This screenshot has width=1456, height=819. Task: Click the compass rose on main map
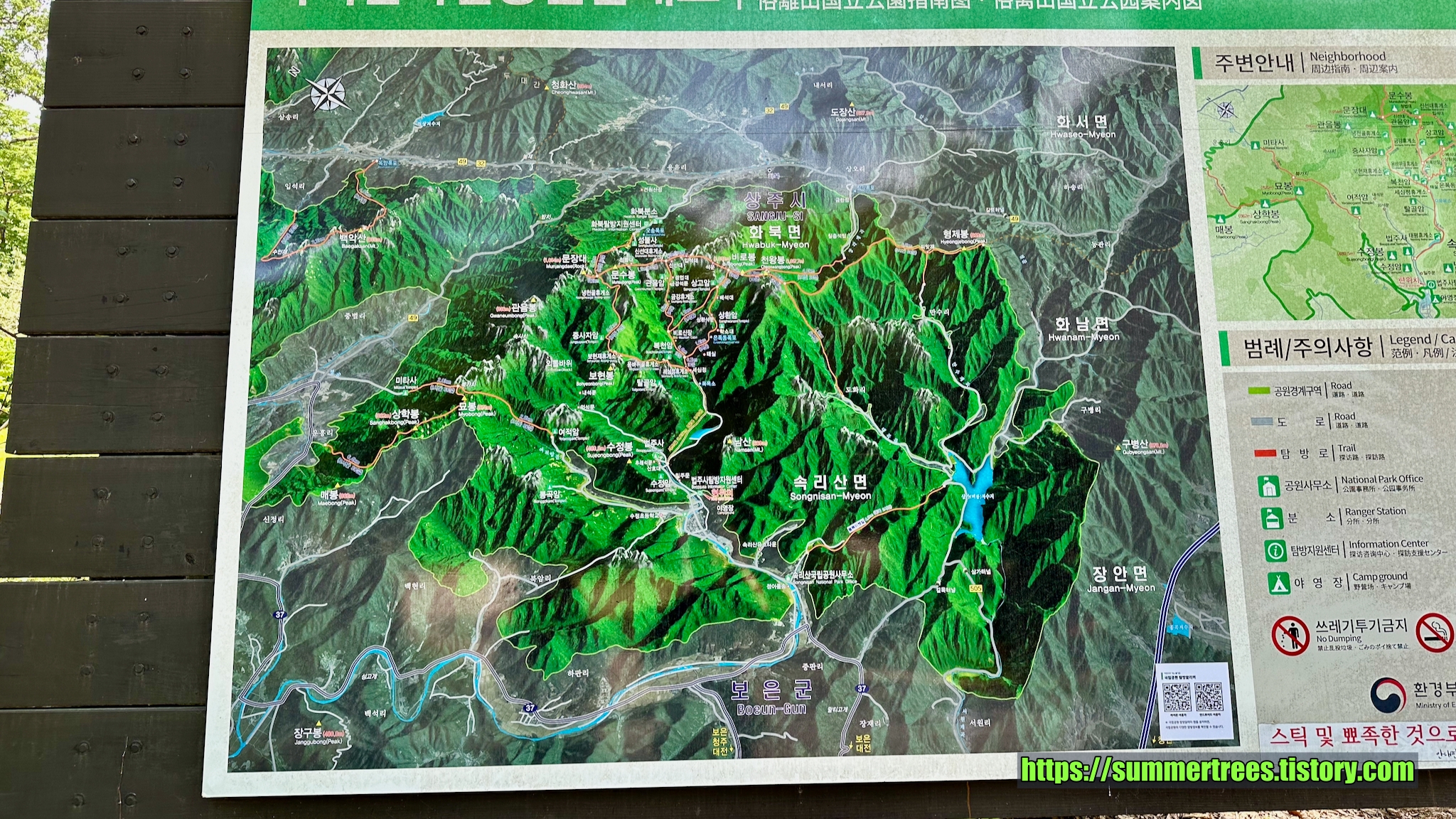pos(328,94)
